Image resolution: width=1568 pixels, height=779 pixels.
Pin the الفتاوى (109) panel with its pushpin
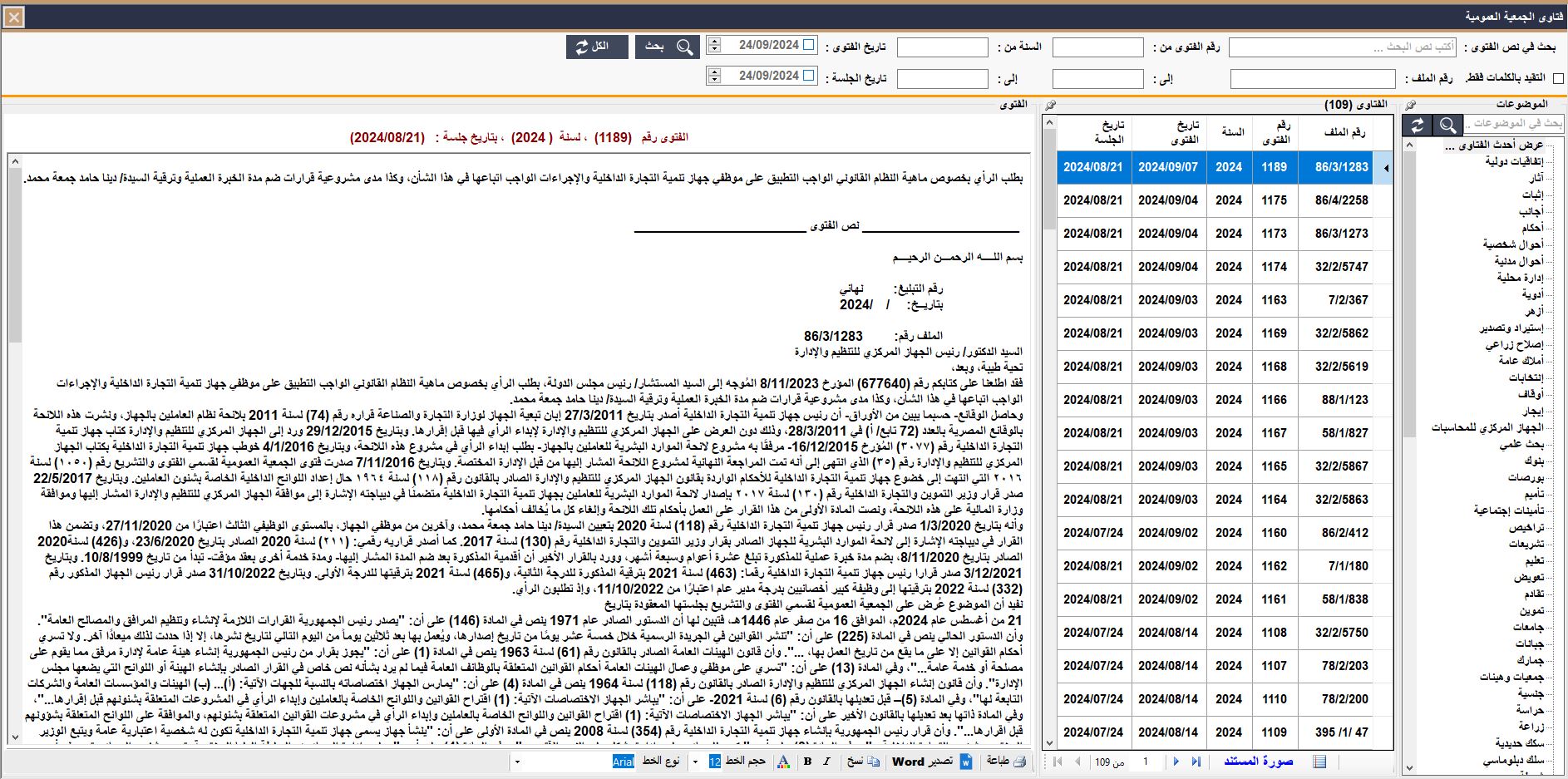(x=1050, y=105)
